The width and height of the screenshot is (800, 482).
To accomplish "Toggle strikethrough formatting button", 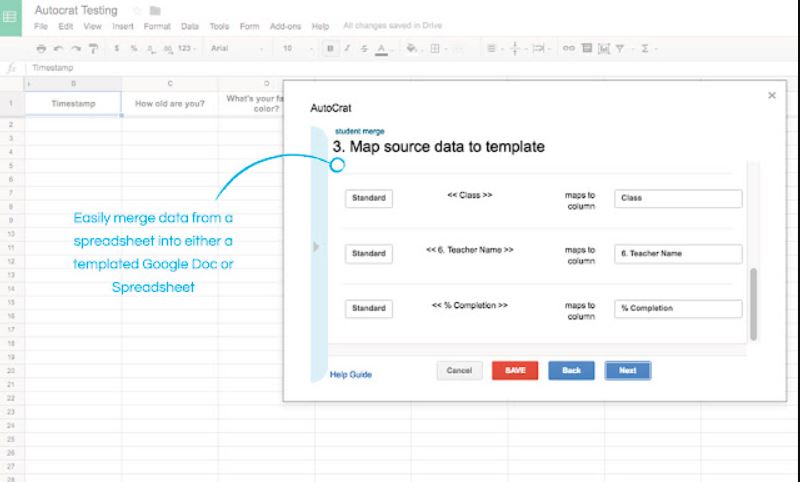I will [364, 48].
